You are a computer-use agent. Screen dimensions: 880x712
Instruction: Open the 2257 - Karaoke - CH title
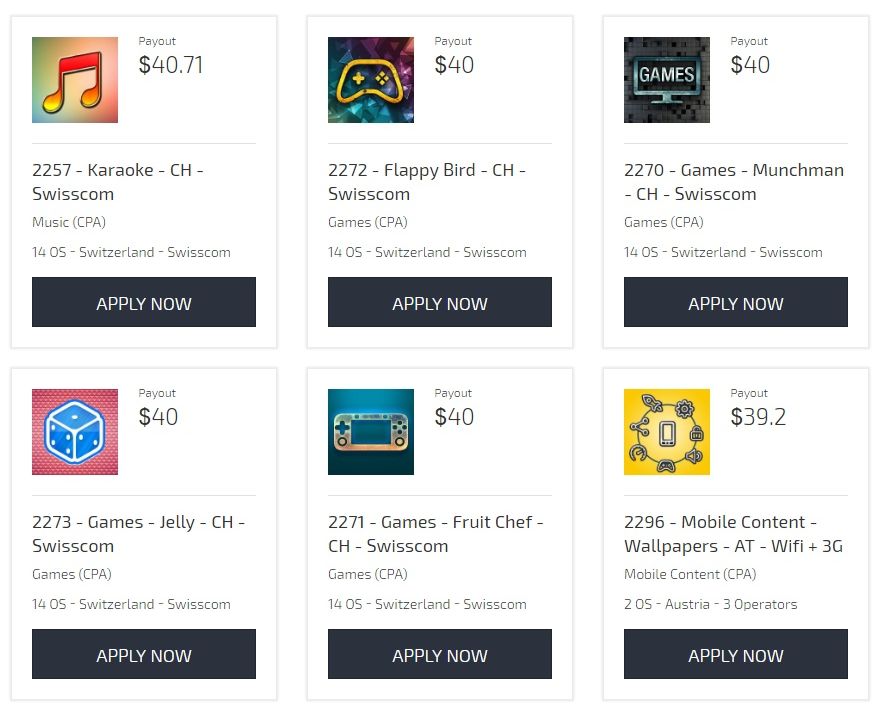pyautogui.click(x=118, y=182)
